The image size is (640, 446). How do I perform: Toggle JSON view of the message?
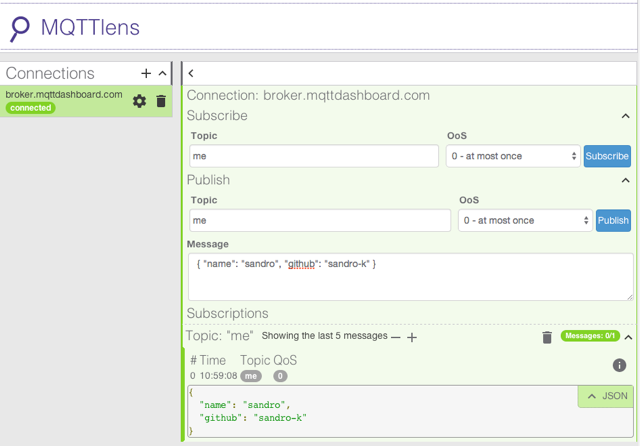click(606, 396)
